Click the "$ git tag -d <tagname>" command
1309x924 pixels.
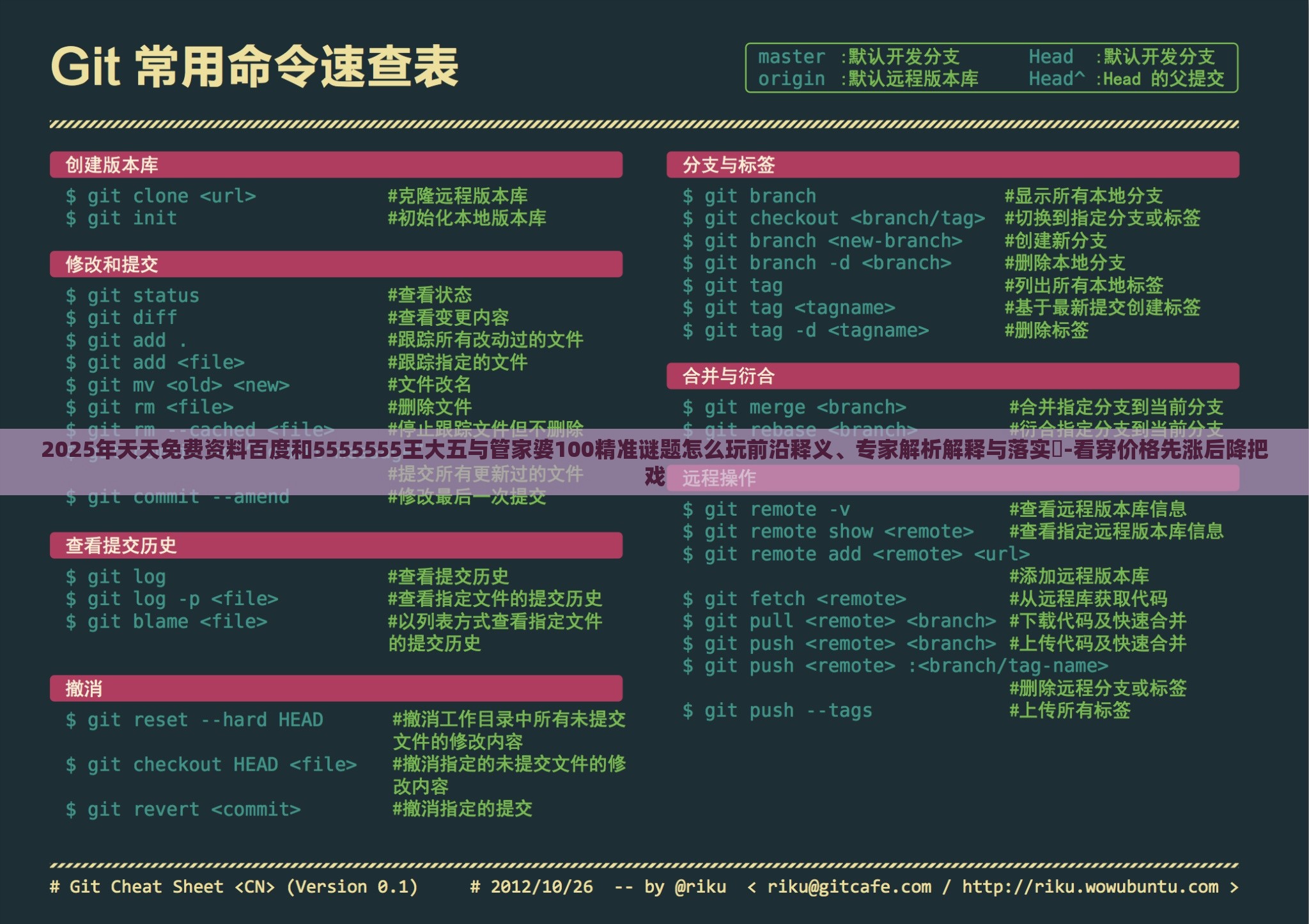click(805, 331)
